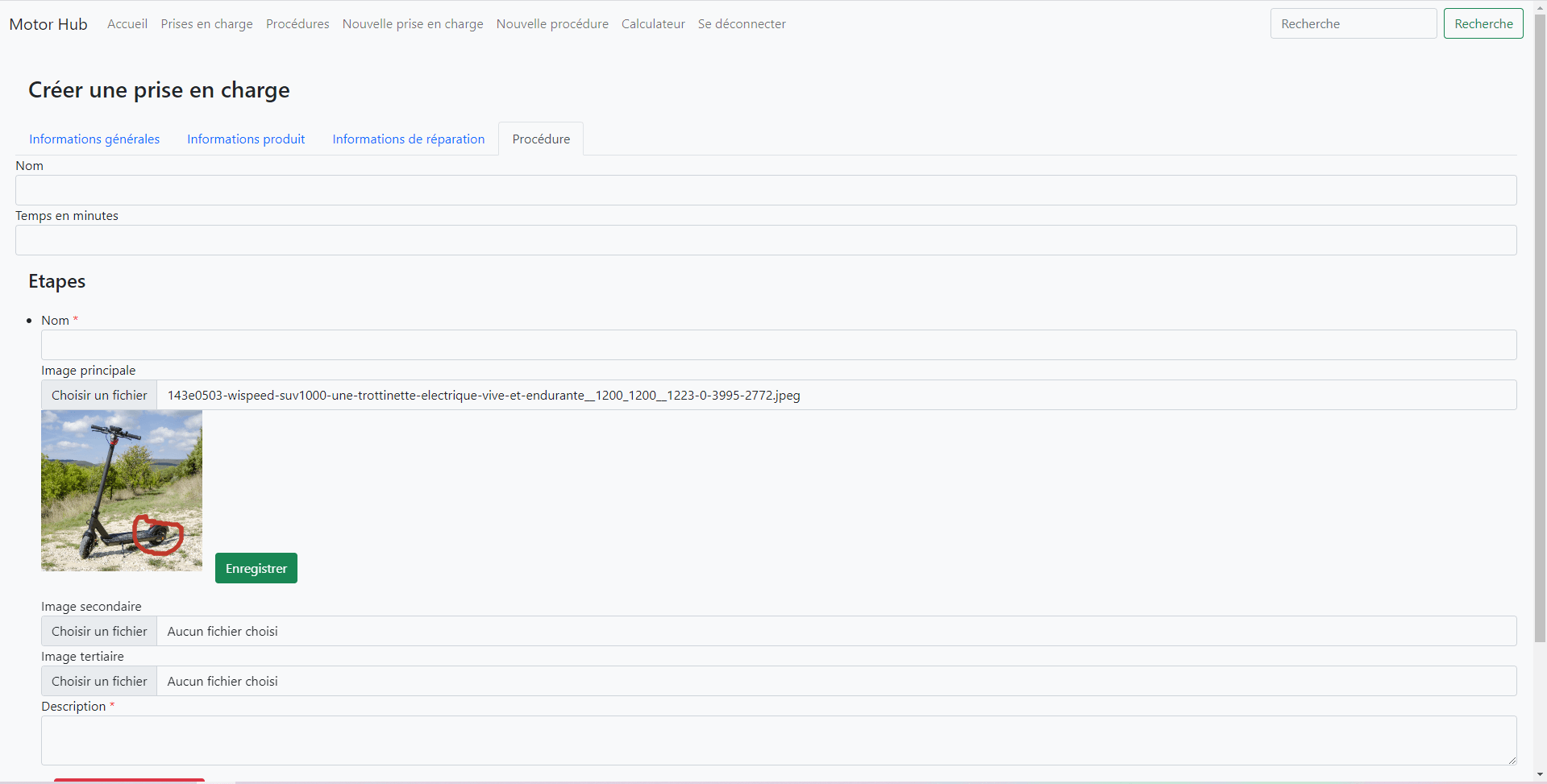Focus the Recherche search field
This screenshot has height=784, width=1547.
(x=1354, y=23)
